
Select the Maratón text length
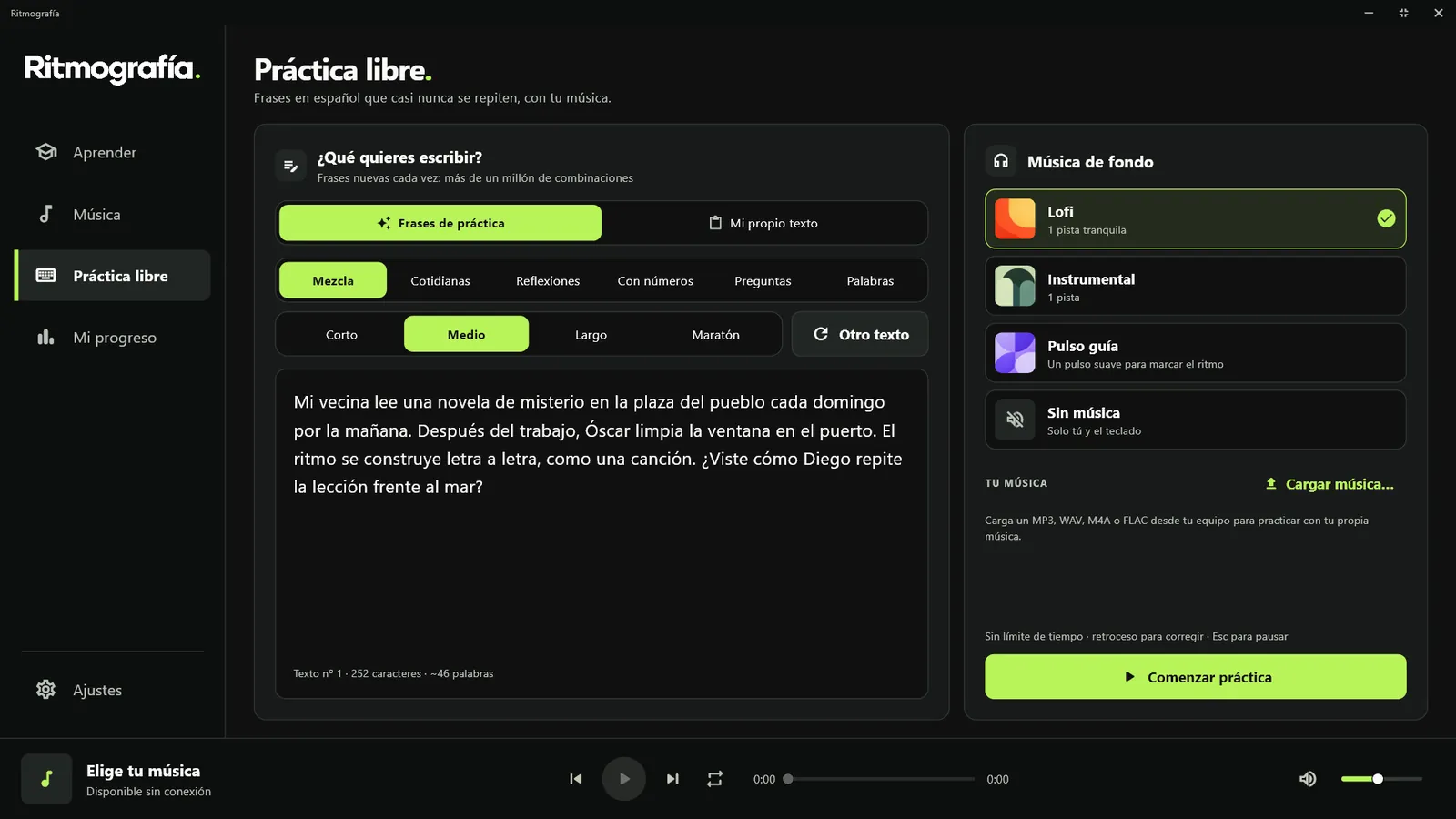tap(716, 334)
